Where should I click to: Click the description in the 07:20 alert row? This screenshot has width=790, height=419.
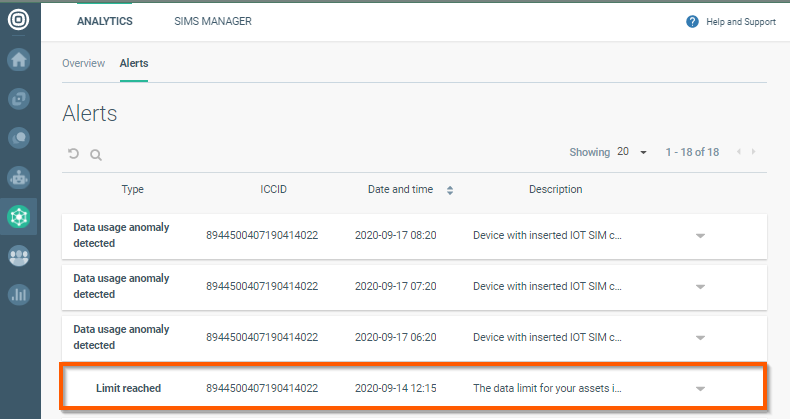pos(547,286)
